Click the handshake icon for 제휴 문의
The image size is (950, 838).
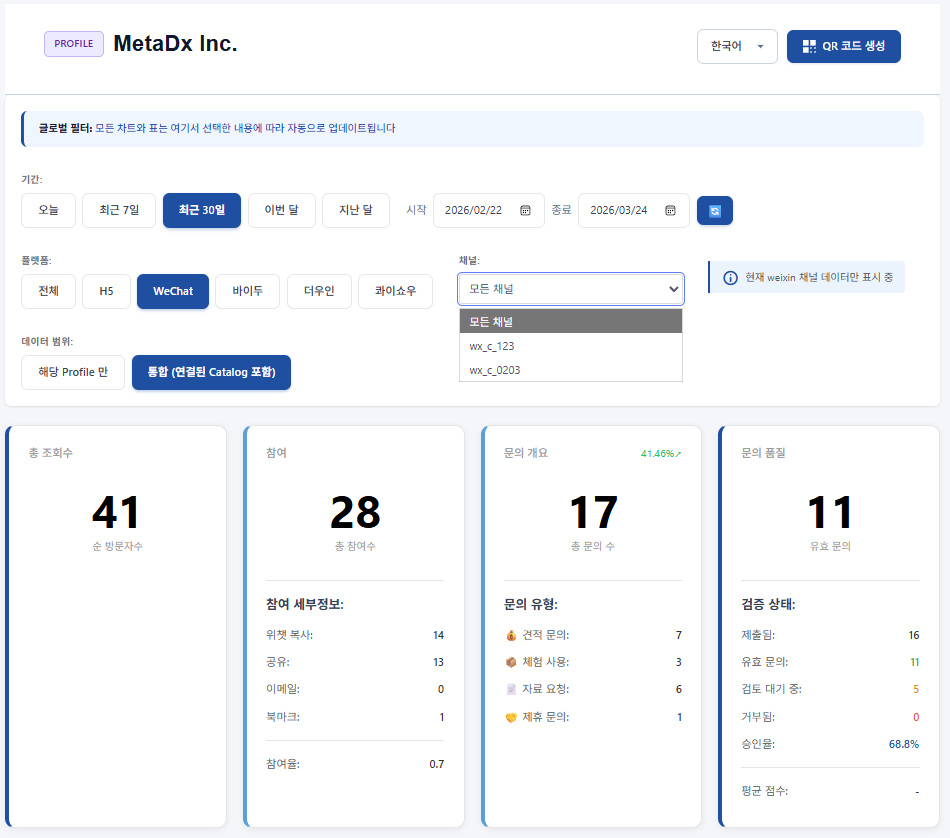511,717
